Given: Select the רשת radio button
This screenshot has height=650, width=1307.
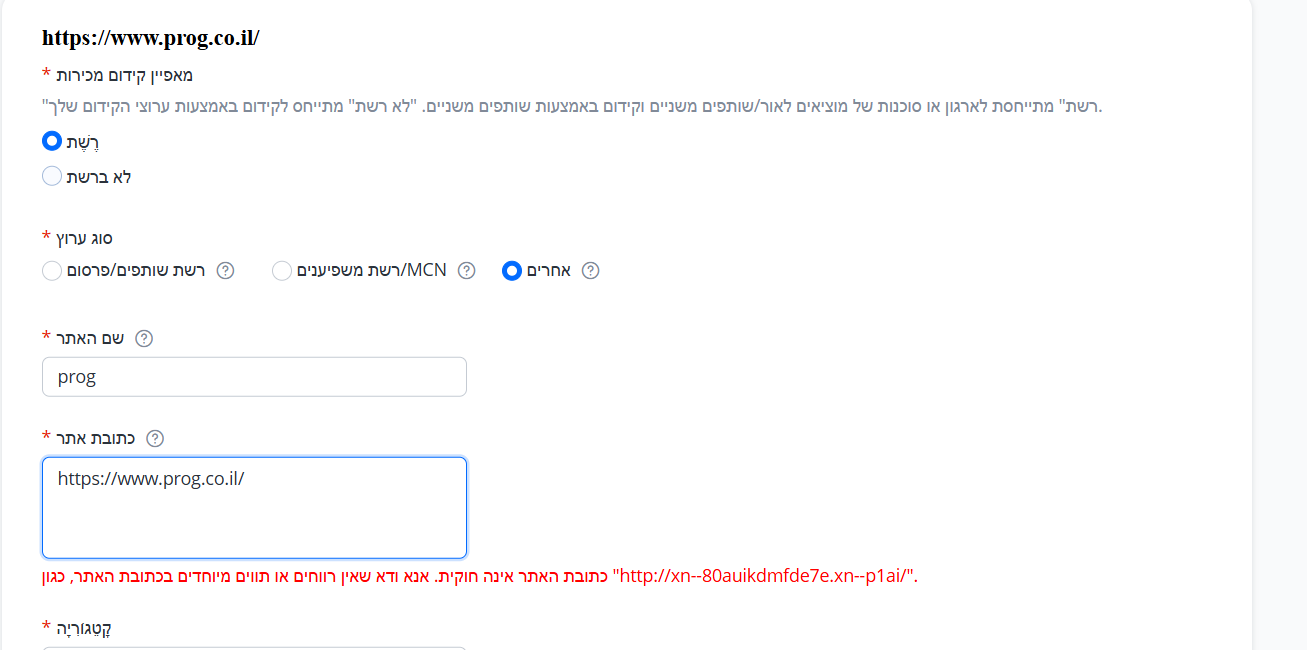Looking at the screenshot, I should point(52,141).
